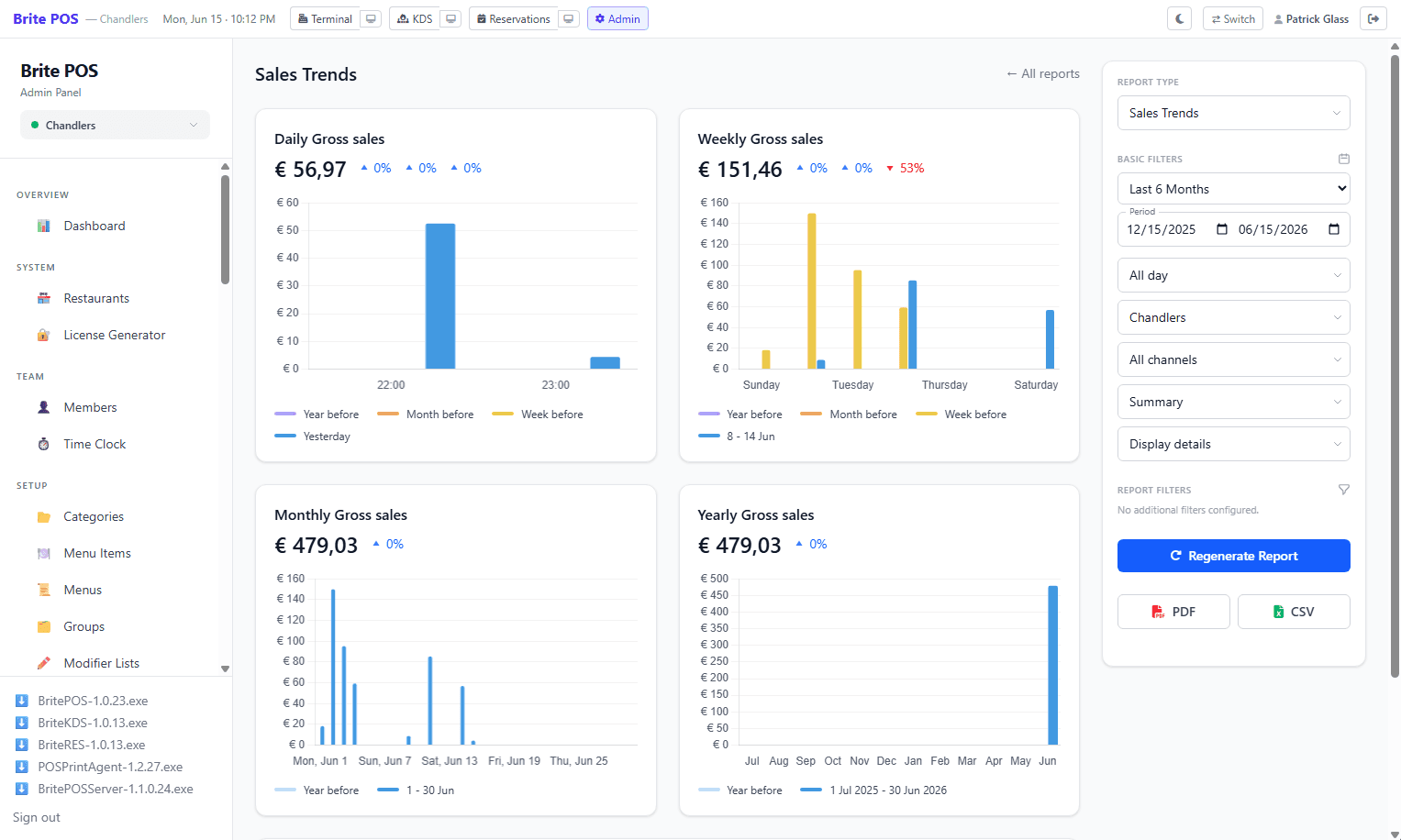Click the start date 12/15/2025 field
The height and width of the screenshot is (840, 1401).
tap(1162, 229)
